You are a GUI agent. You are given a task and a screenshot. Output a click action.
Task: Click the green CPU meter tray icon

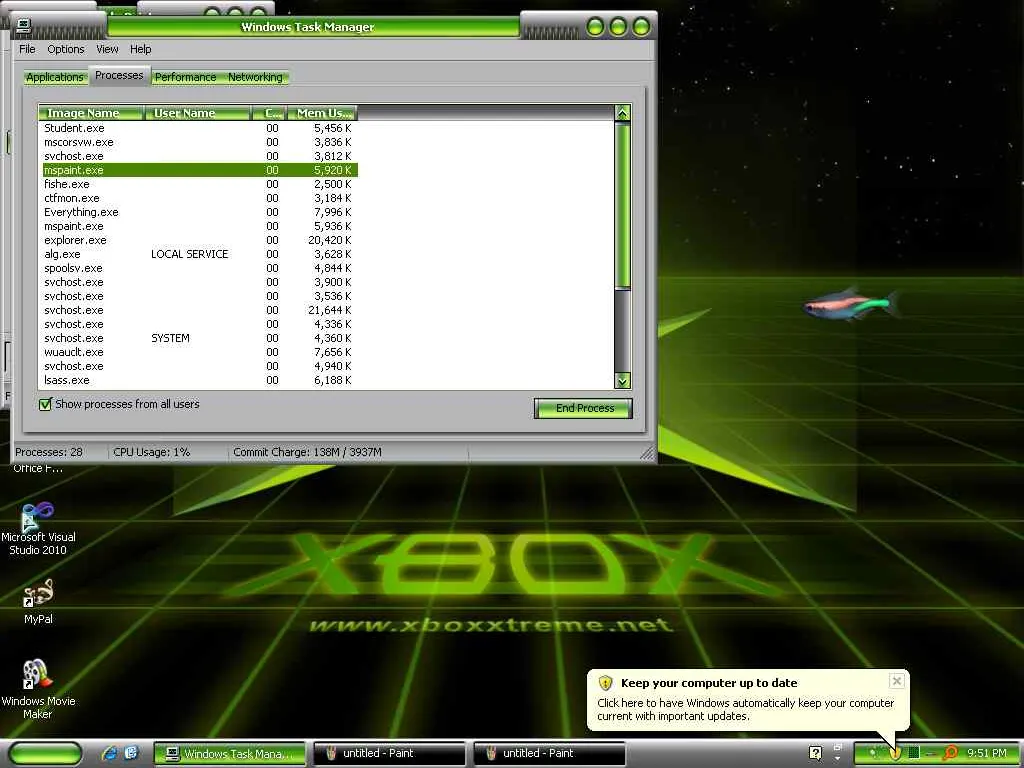pos(914,753)
